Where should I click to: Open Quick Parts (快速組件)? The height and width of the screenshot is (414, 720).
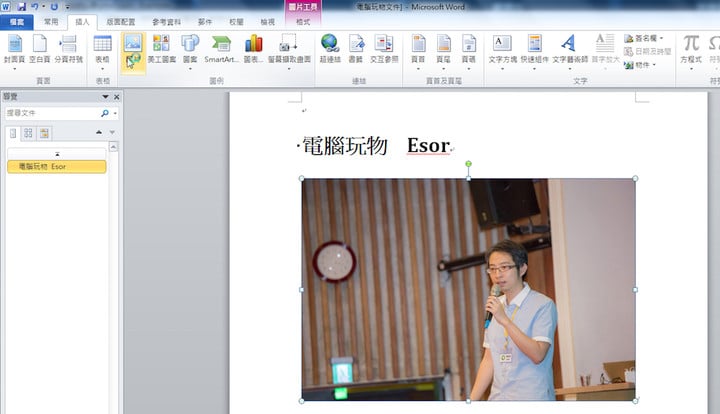coord(534,52)
